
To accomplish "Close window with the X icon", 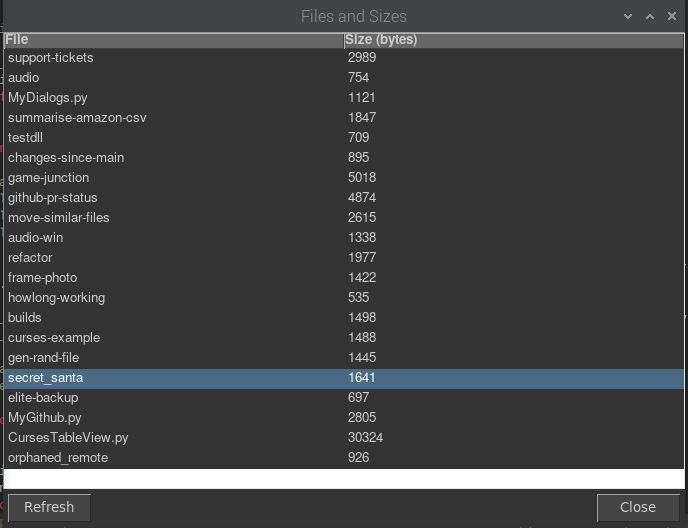I will (x=672, y=16).
